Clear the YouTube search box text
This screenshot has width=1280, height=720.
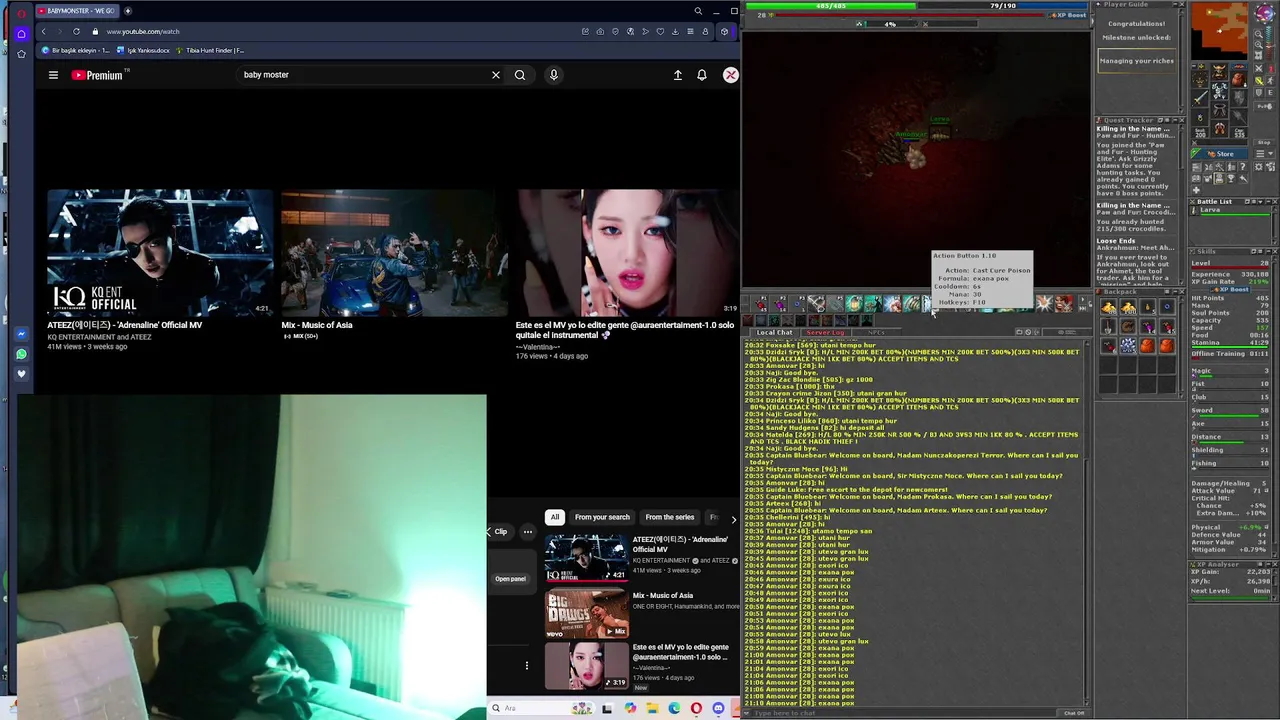[495, 75]
